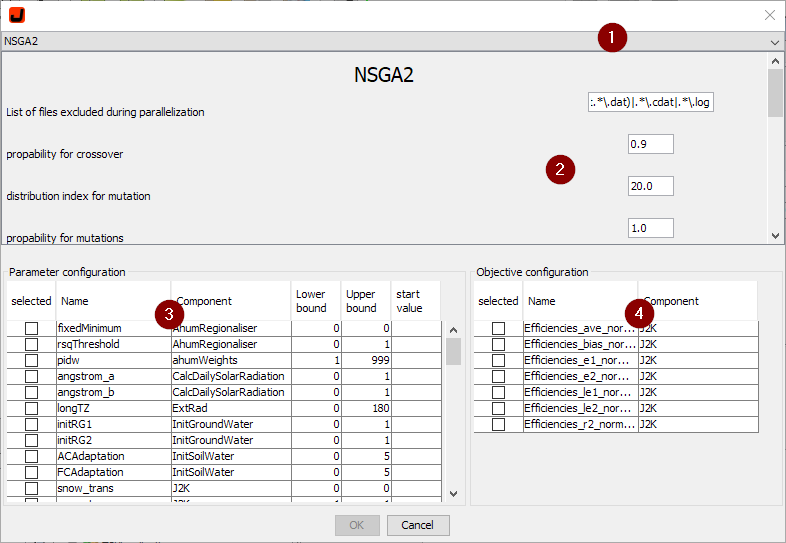Image resolution: width=786 pixels, height=543 pixels.
Task: Check the longTZ parameter checkbox
Action: tap(32, 409)
